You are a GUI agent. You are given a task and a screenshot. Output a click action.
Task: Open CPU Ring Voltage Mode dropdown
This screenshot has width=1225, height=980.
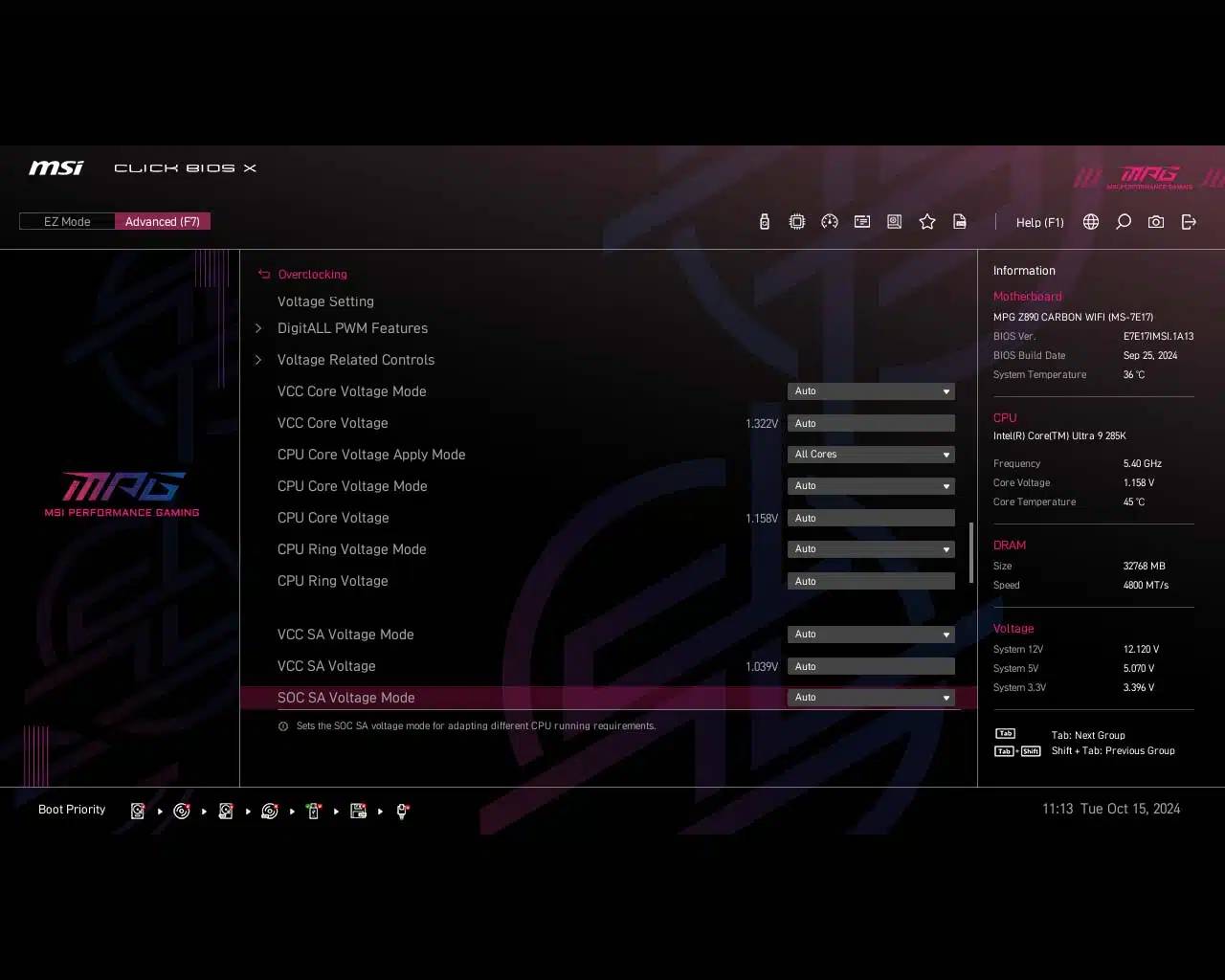871,549
